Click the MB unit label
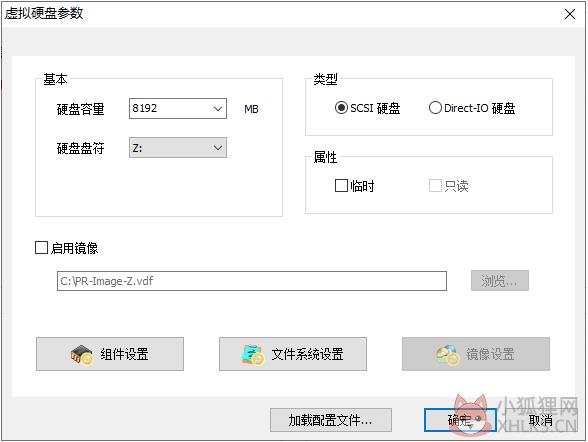This screenshot has width=588, height=442. tap(251, 109)
